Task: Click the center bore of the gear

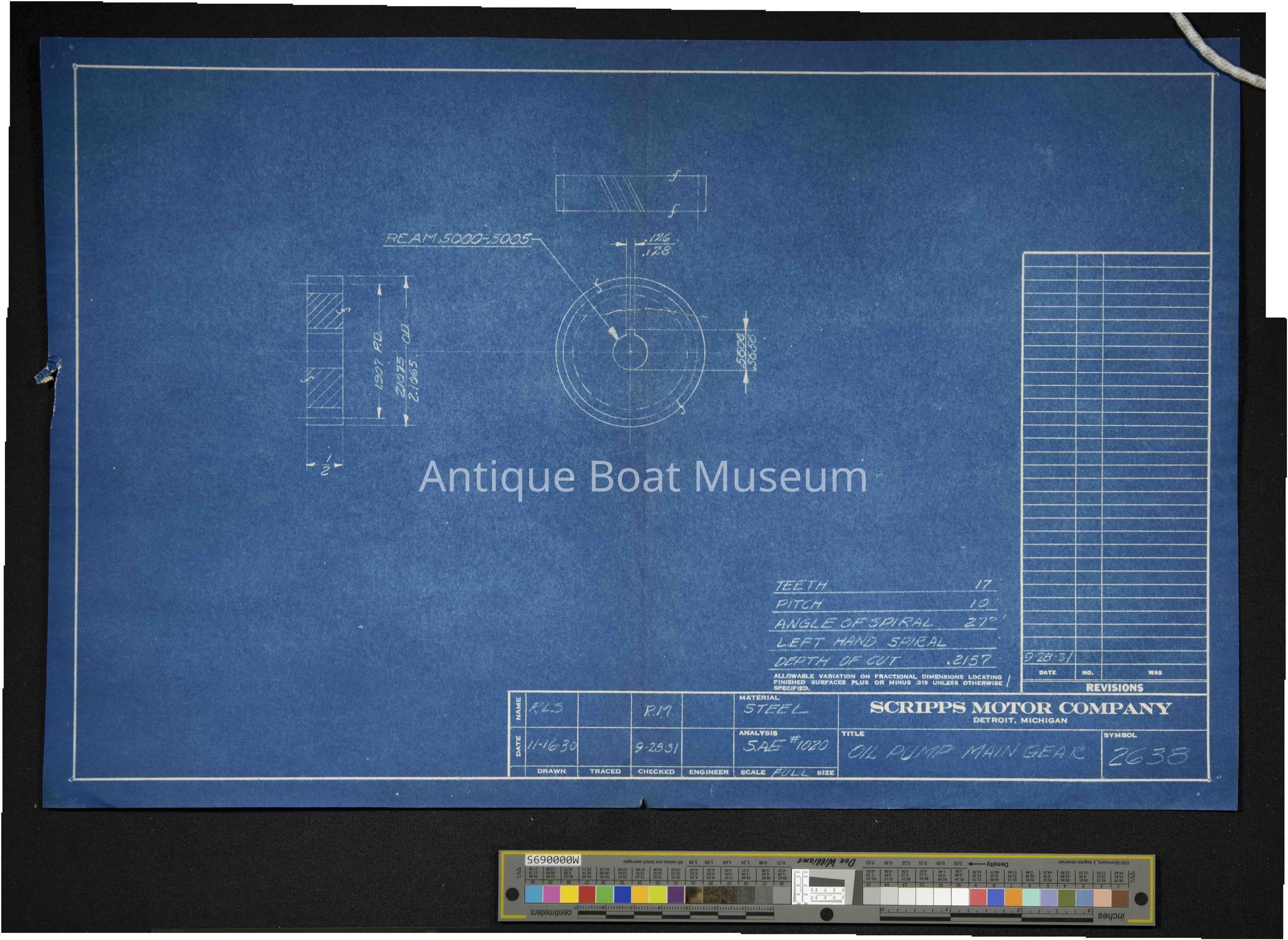Action: [x=631, y=351]
